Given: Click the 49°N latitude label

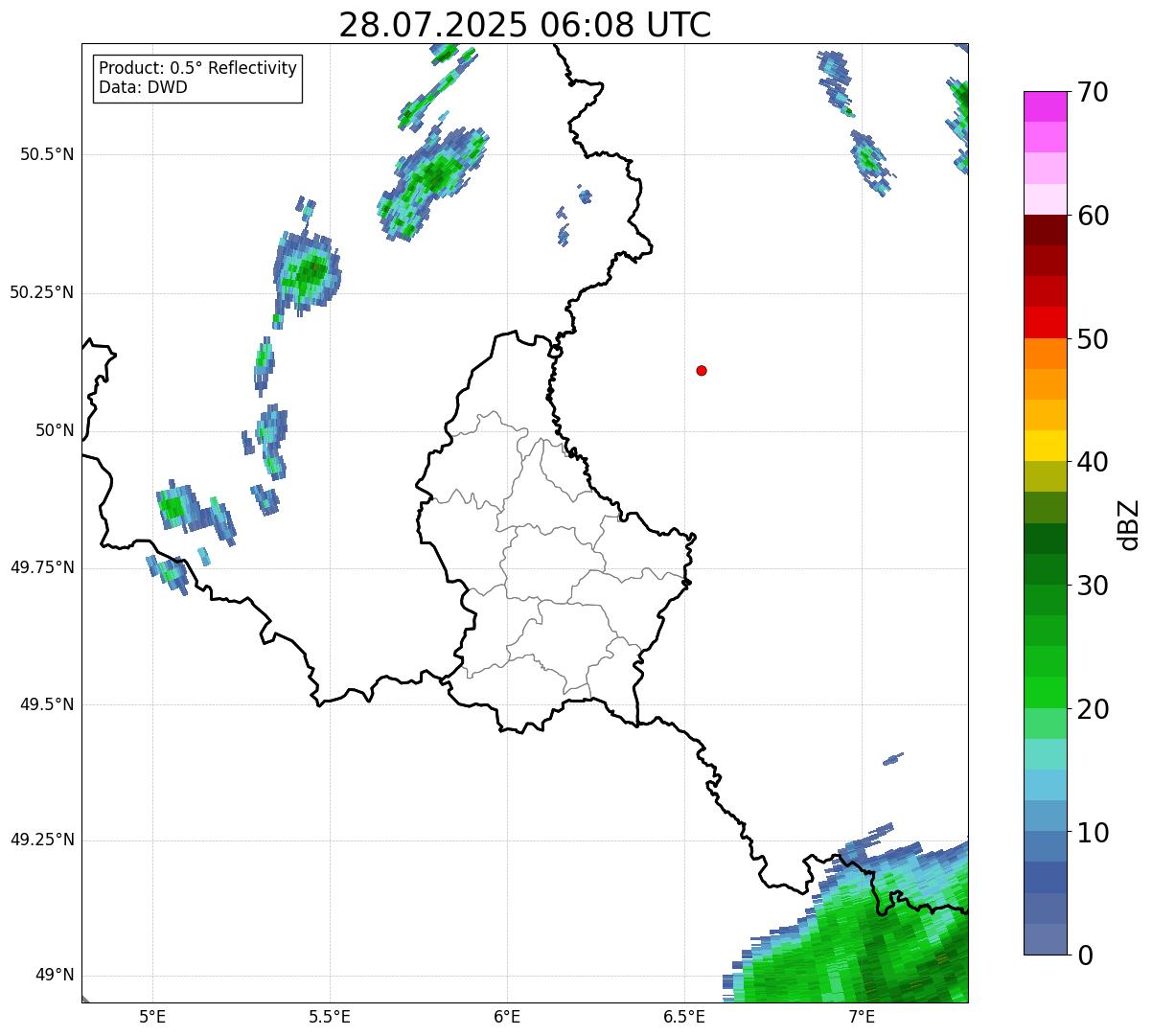Looking at the screenshot, I should coord(55,976).
